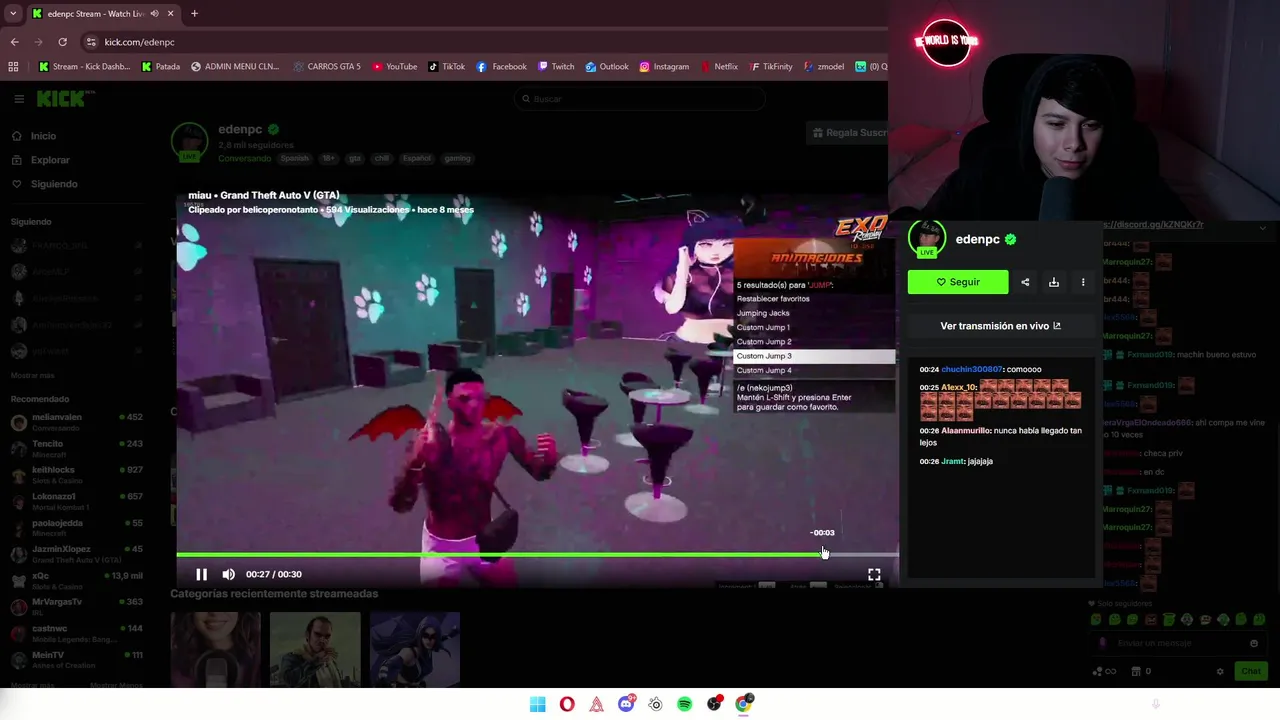Open recommended channel MeinTV
Screen dimensions: 1280x720
pyautogui.click(x=76, y=659)
